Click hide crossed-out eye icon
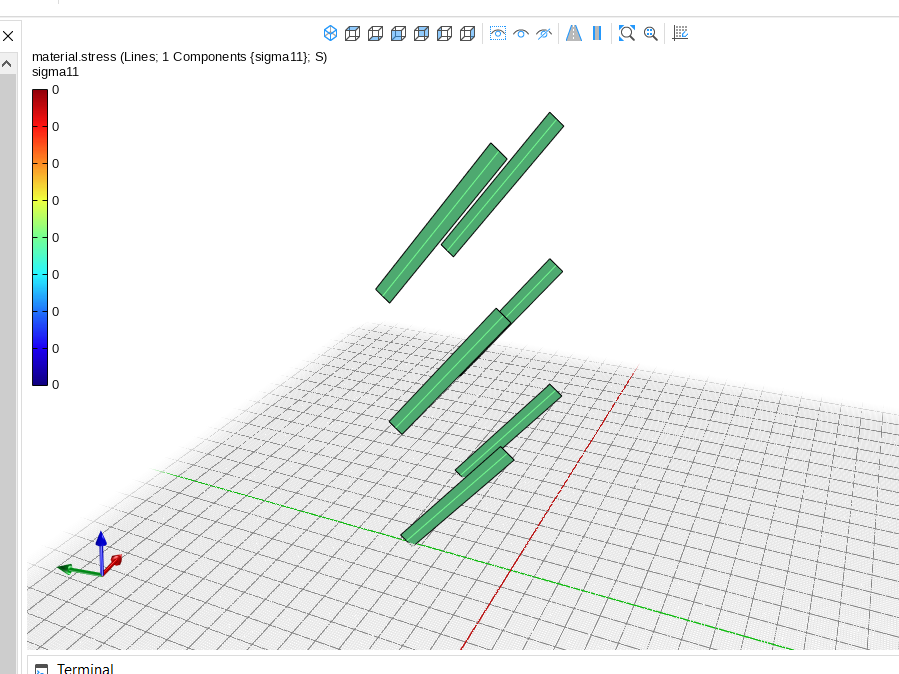 click(x=544, y=34)
